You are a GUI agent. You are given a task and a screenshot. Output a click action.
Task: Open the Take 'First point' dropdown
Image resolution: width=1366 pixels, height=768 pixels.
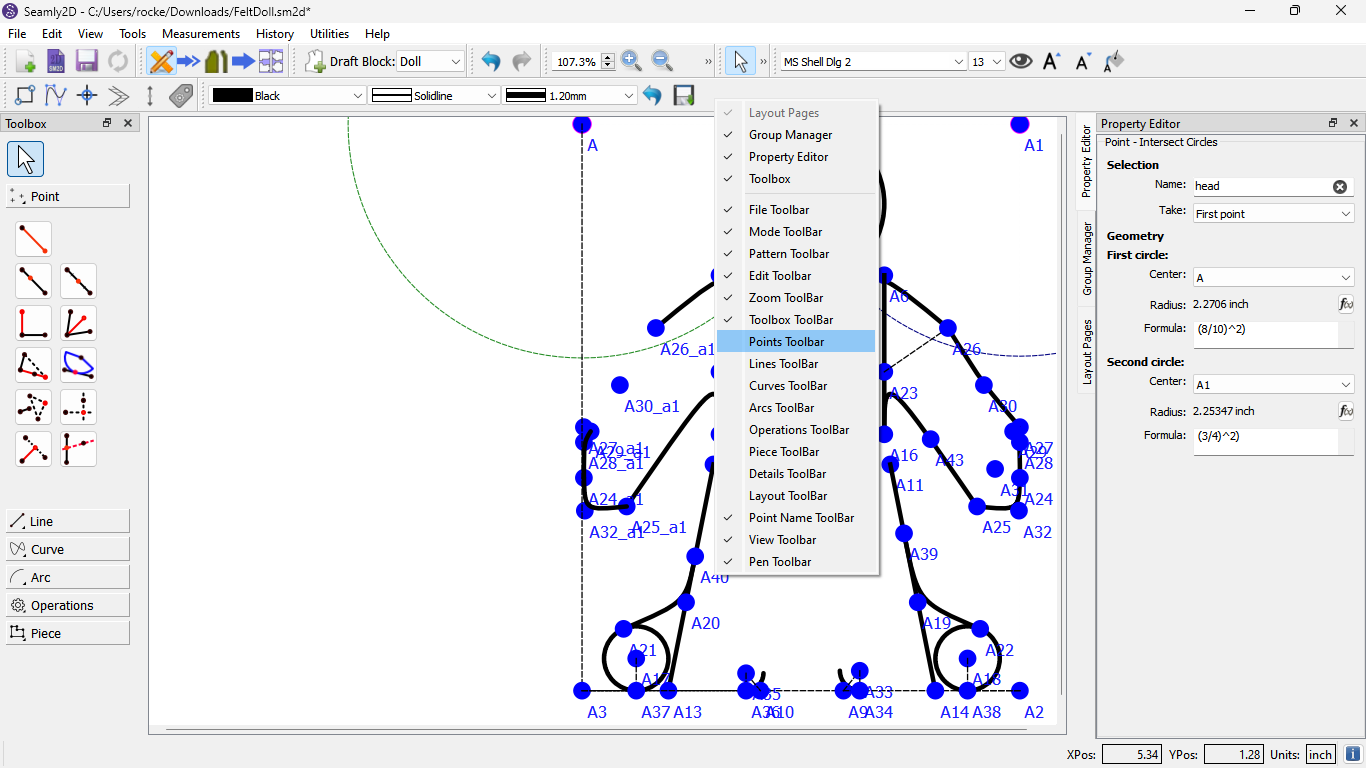[x=1273, y=214]
